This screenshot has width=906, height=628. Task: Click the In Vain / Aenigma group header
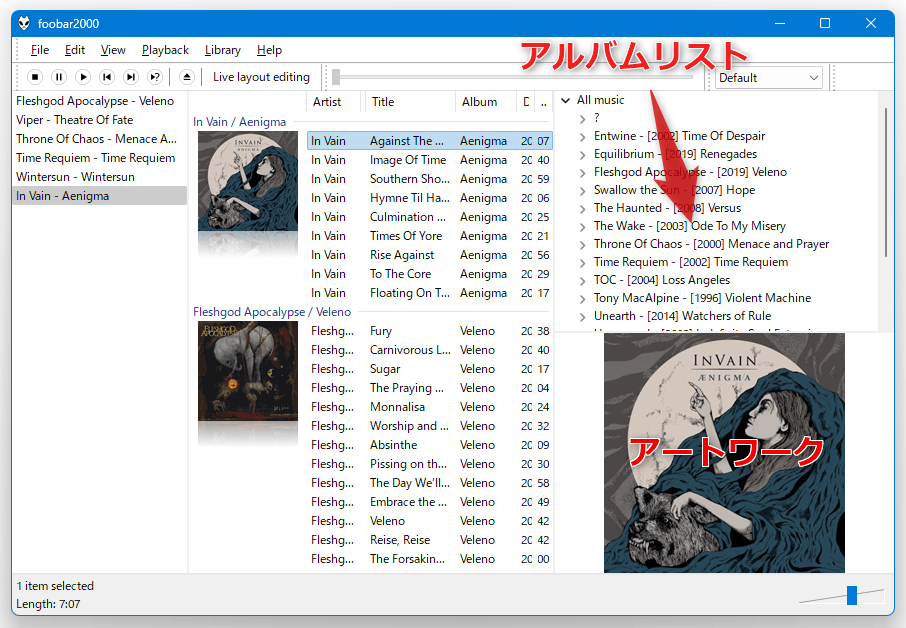pos(239,122)
